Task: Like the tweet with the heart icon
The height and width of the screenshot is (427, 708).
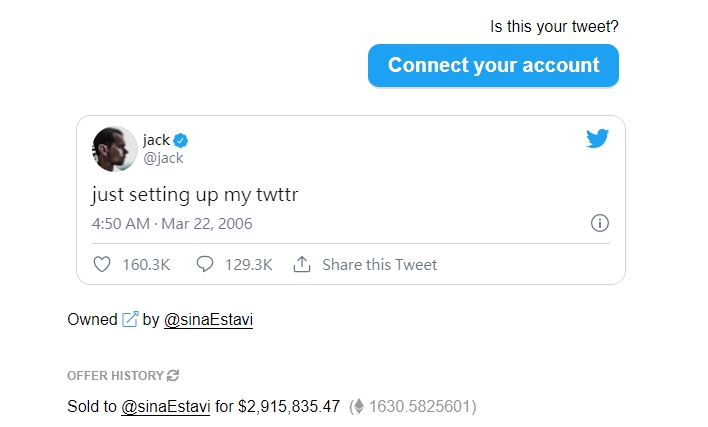Action: pyautogui.click(x=102, y=265)
